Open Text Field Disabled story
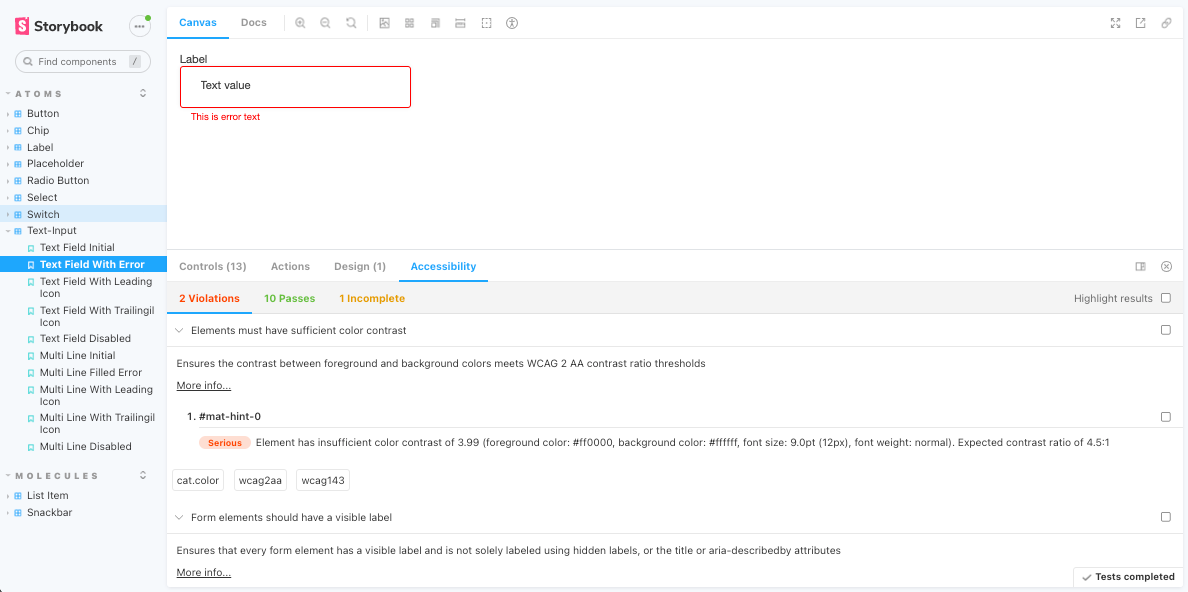This screenshot has height=592, width=1188. click(x=85, y=339)
